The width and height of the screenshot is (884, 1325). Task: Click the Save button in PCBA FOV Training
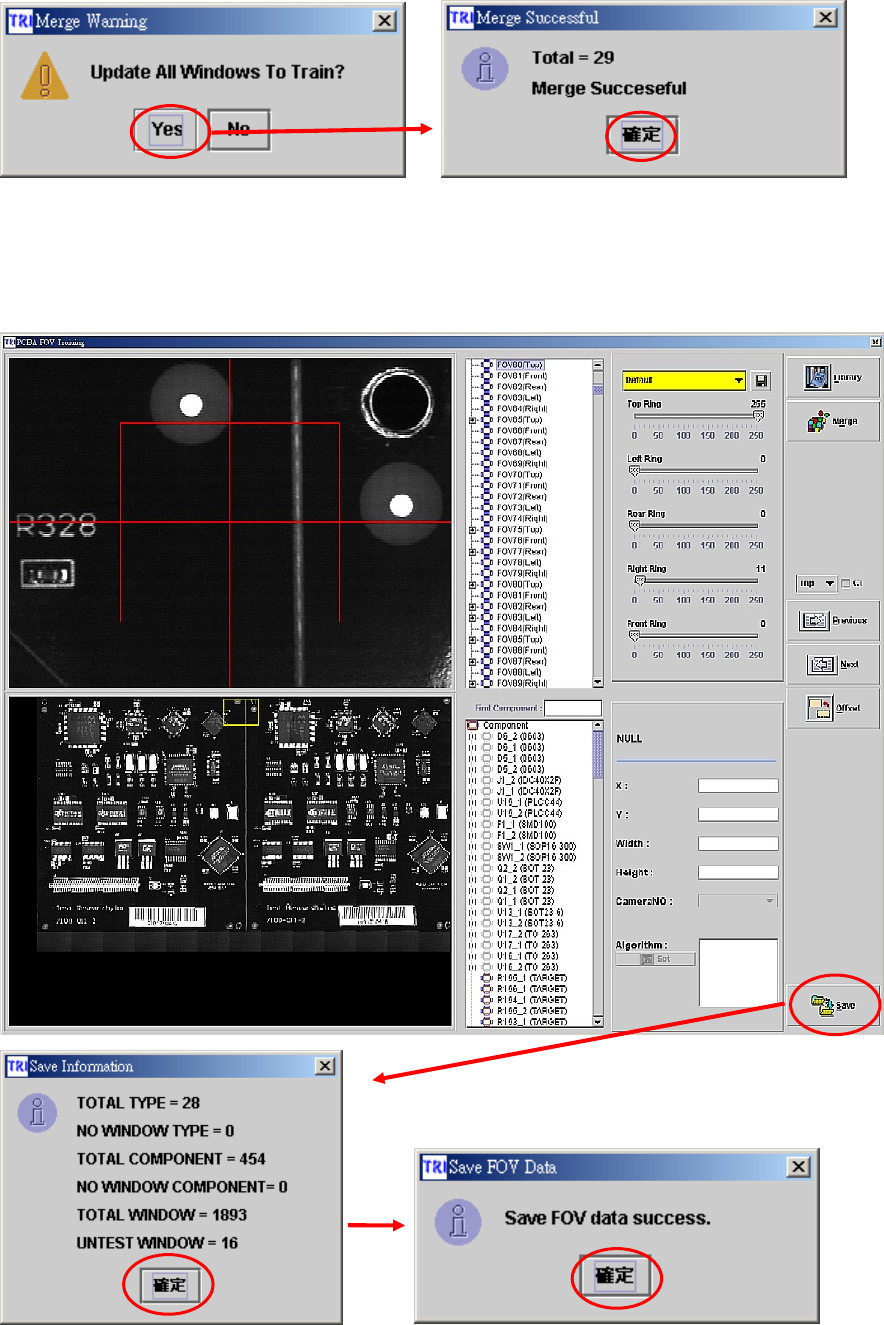pyautogui.click(x=834, y=1004)
